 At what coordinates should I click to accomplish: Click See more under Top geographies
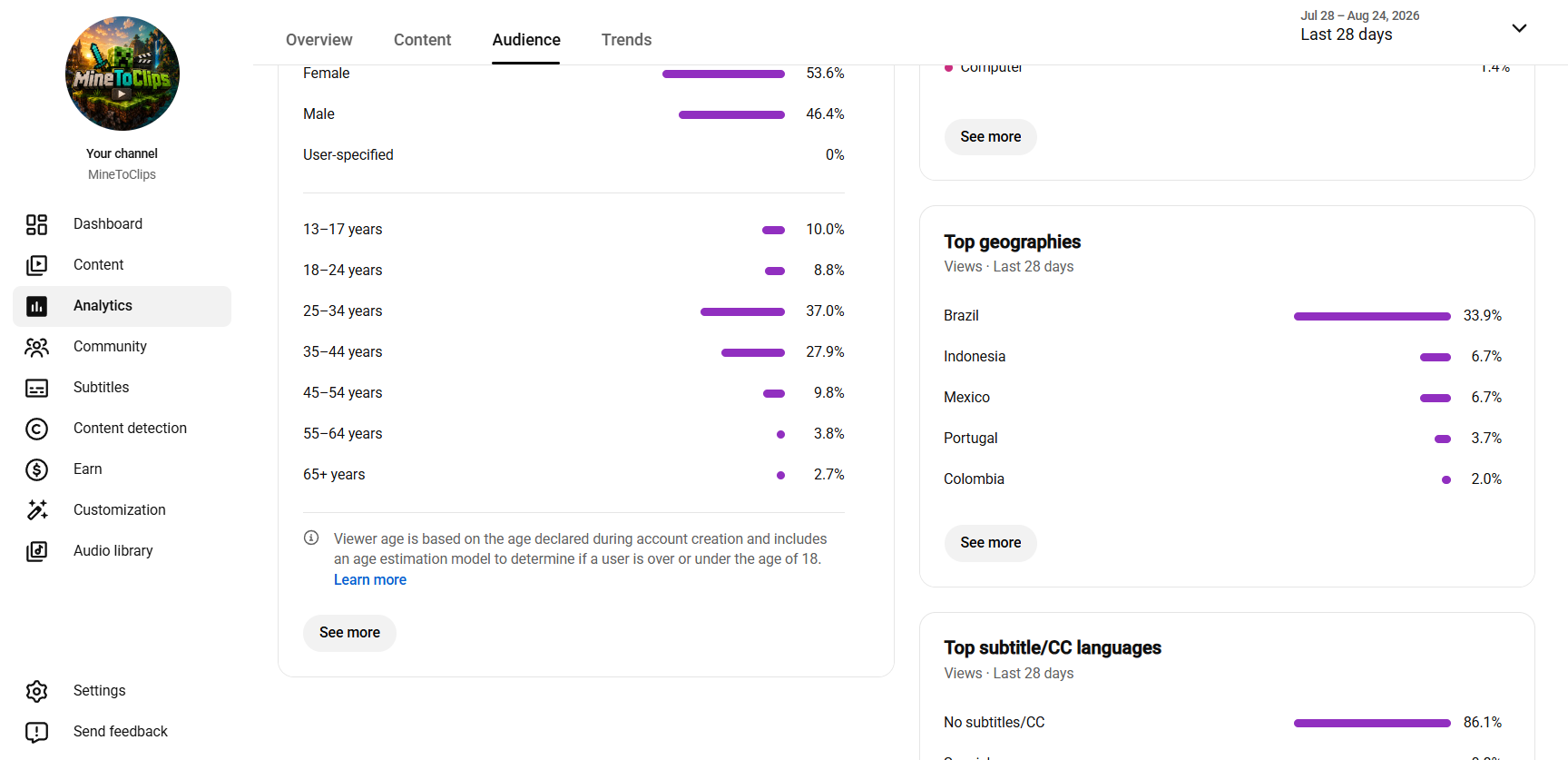tap(991, 543)
